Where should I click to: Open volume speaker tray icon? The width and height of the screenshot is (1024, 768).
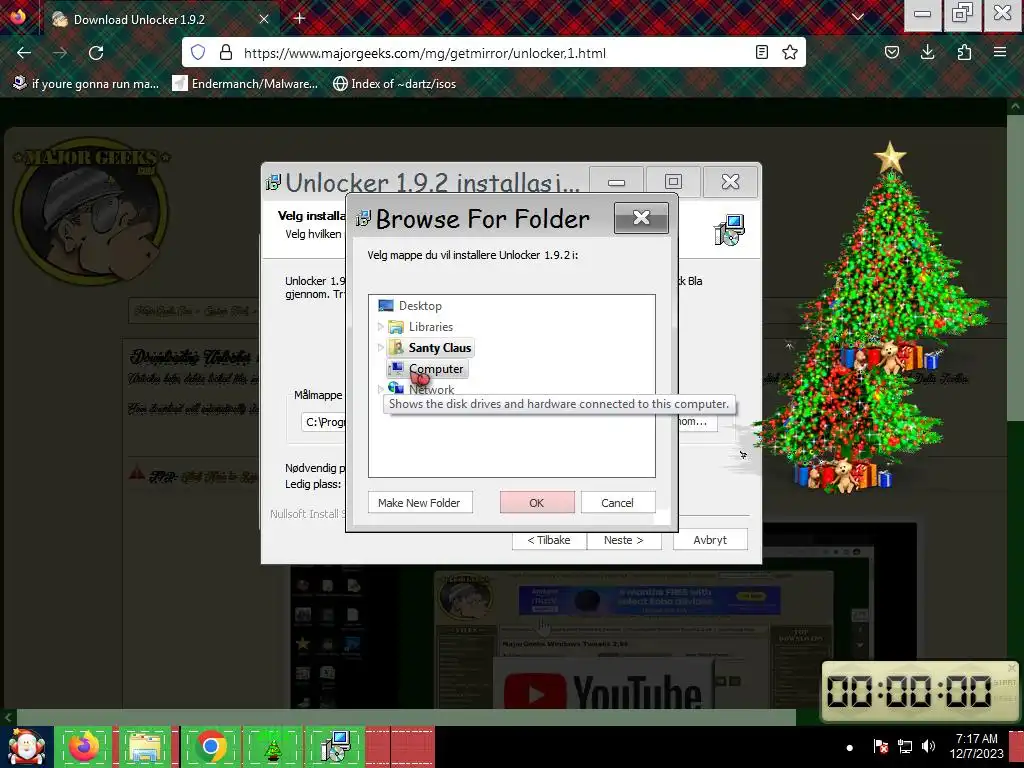pos(928,746)
